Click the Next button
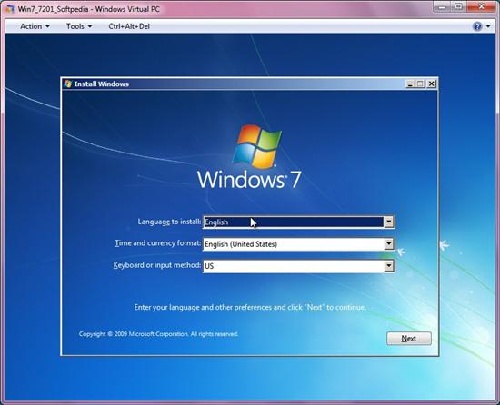 click(x=409, y=338)
